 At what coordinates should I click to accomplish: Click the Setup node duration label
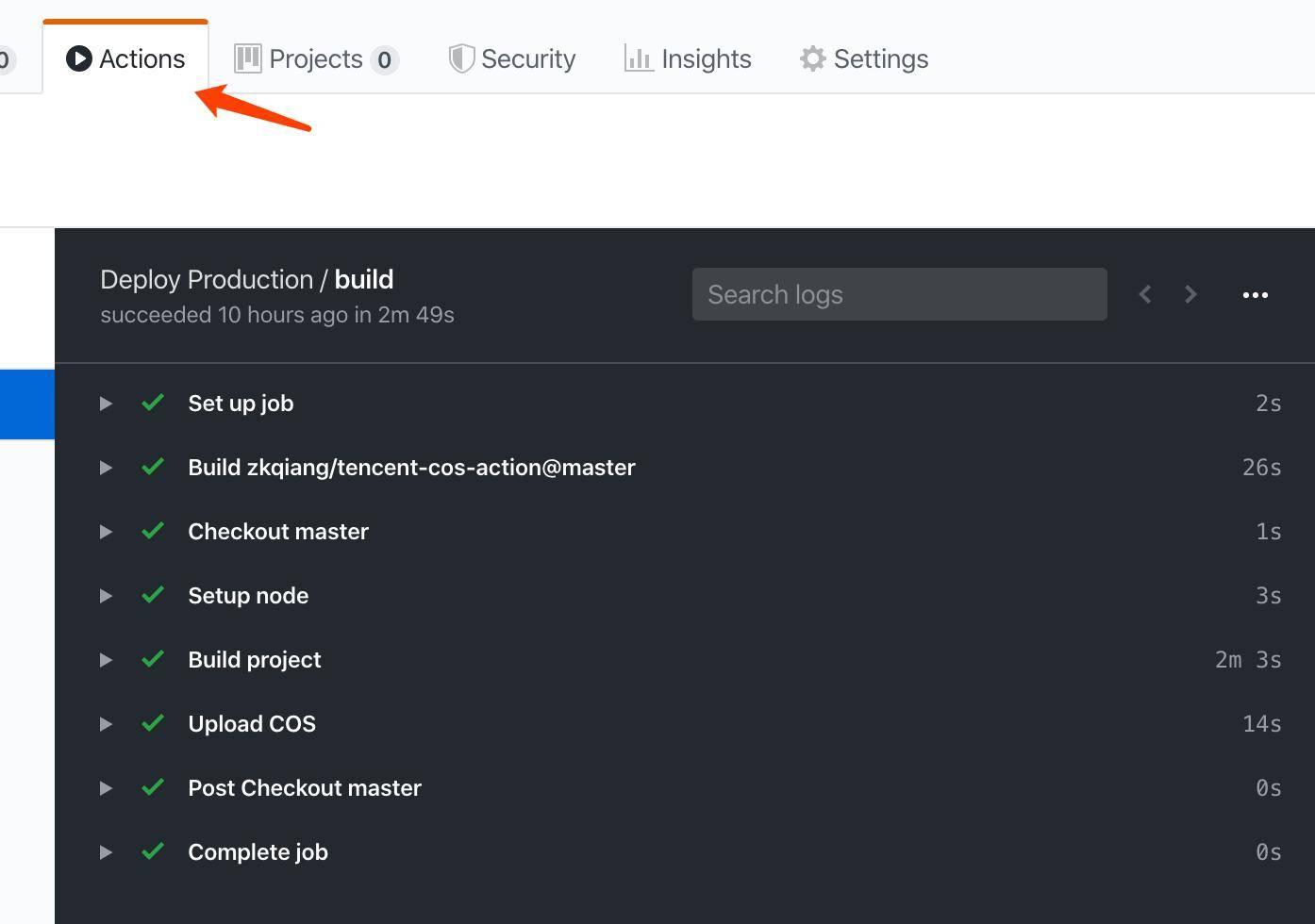[1268, 595]
